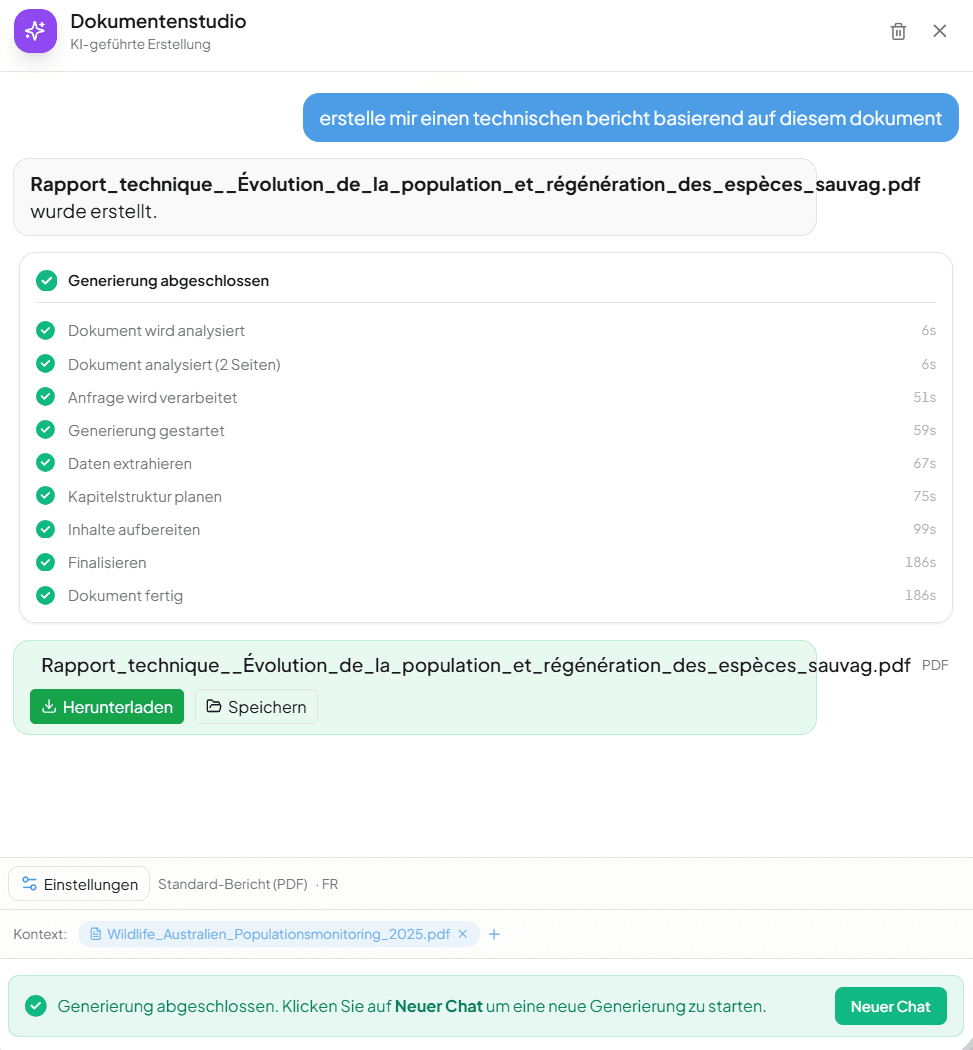Click the Standard-Bericht (PDF) format label
This screenshot has width=973, height=1050.
[232, 884]
